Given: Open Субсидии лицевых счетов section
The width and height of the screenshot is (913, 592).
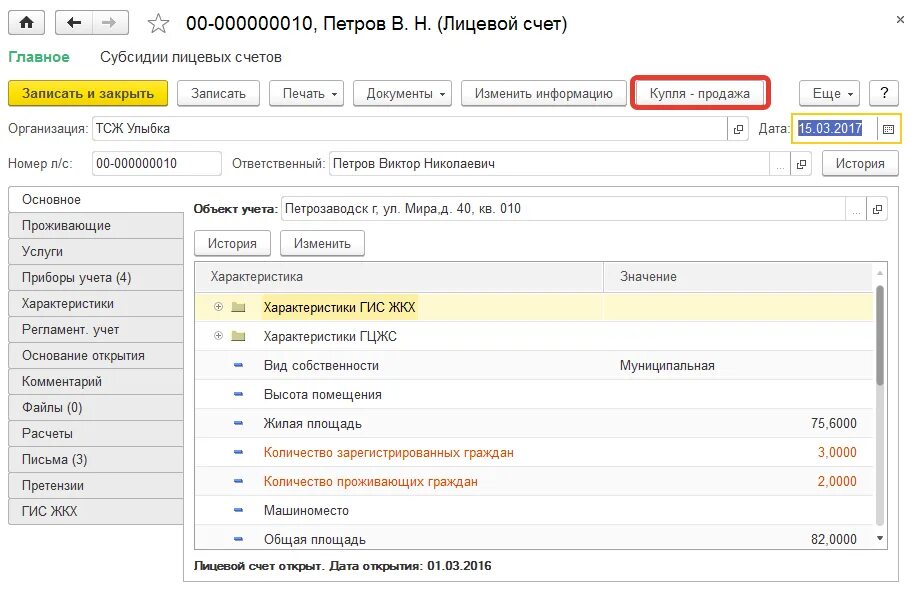Looking at the screenshot, I should coord(191,57).
